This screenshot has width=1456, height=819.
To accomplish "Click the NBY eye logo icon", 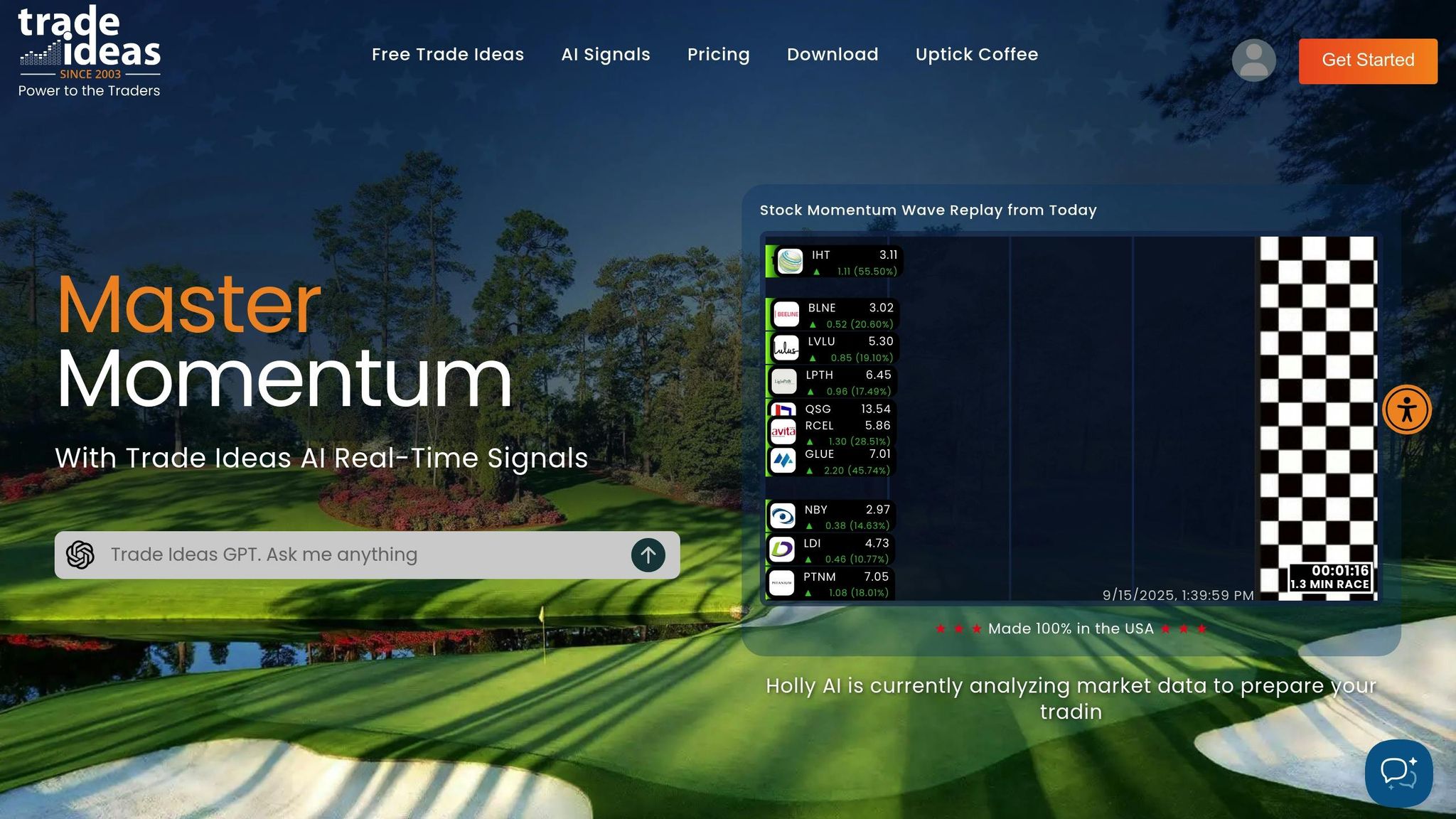I will coord(783,516).
